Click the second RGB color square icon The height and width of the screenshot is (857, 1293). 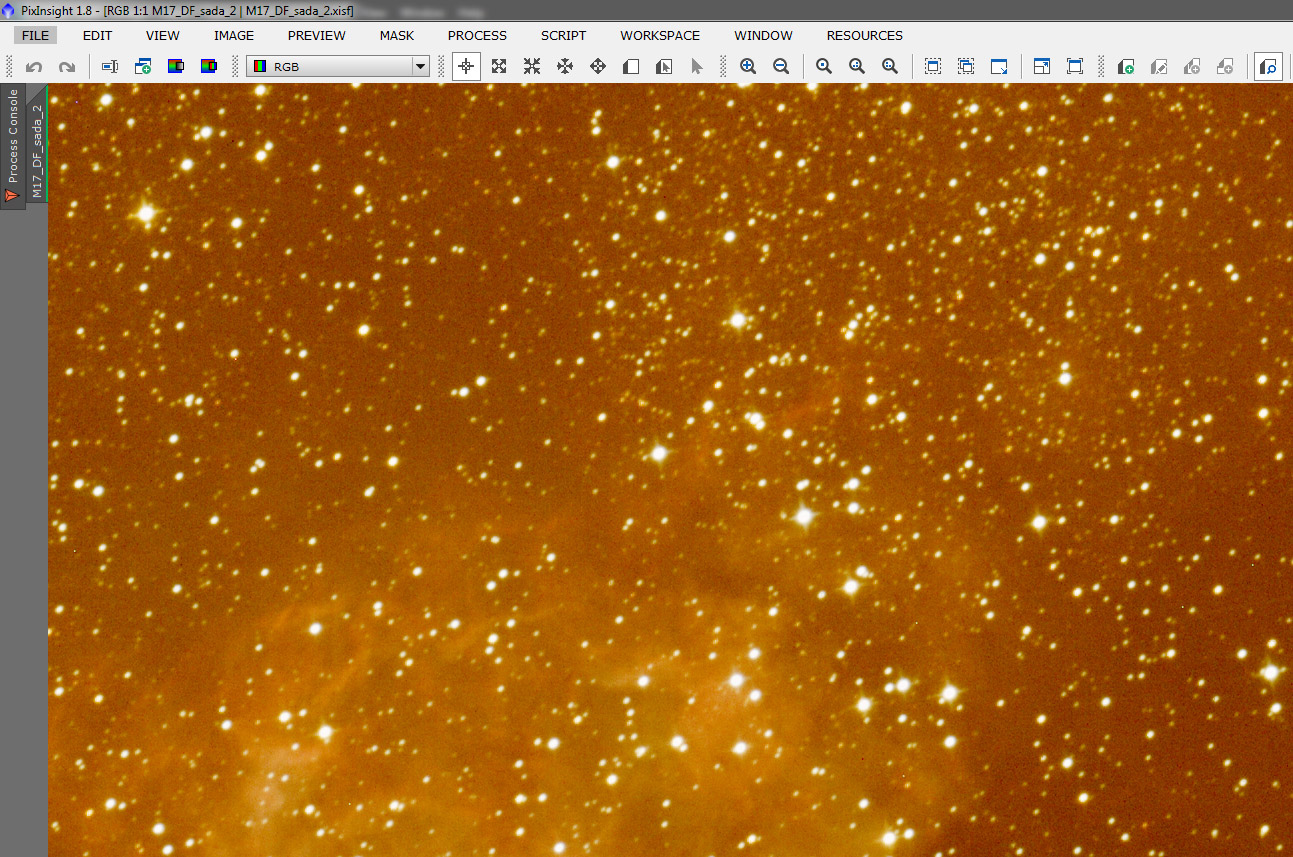[209, 67]
